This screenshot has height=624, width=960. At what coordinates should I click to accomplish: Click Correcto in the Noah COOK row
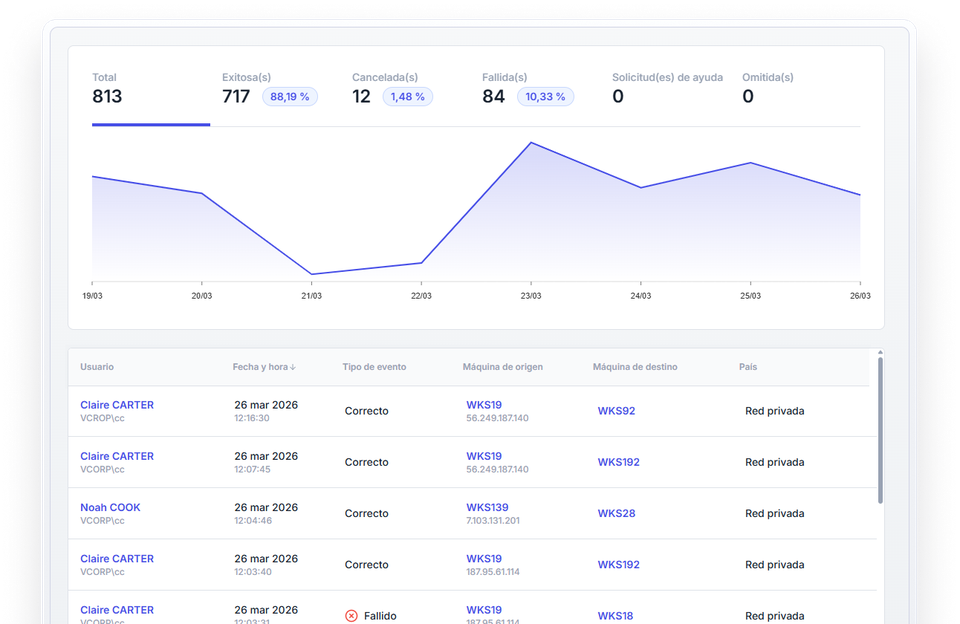tap(367, 513)
